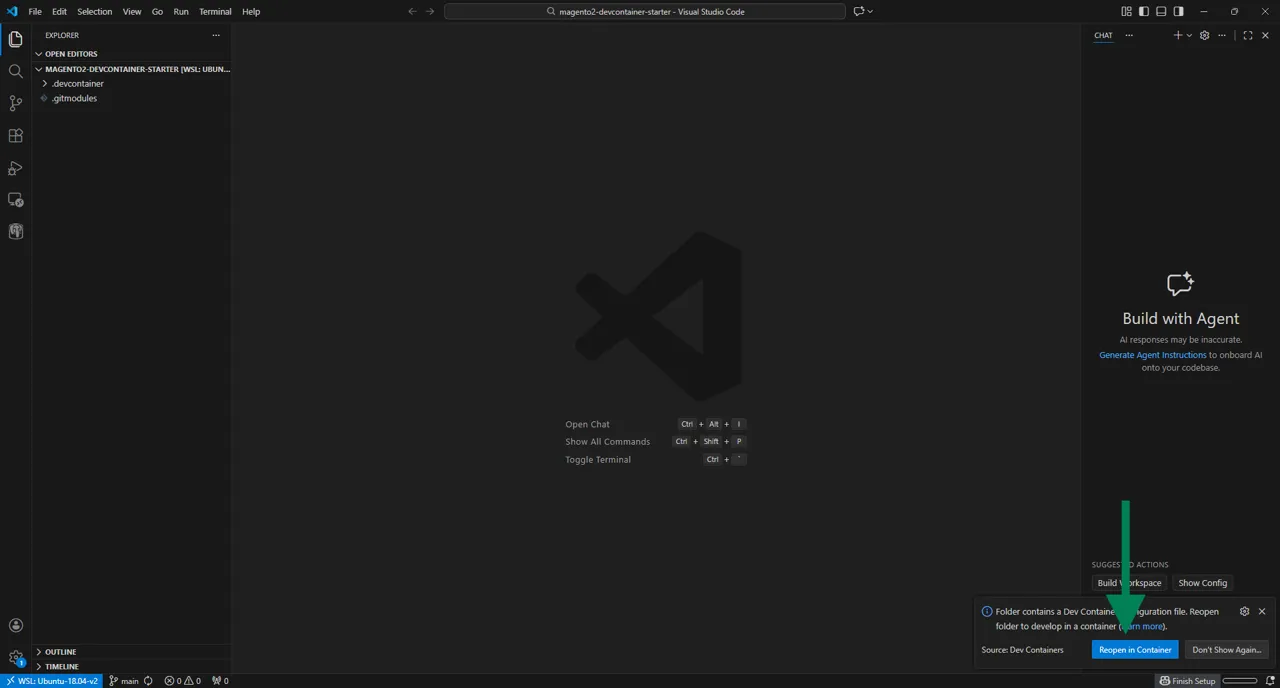Maximize the chat panel
The height and width of the screenshot is (688, 1280).
pyautogui.click(x=1248, y=35)
